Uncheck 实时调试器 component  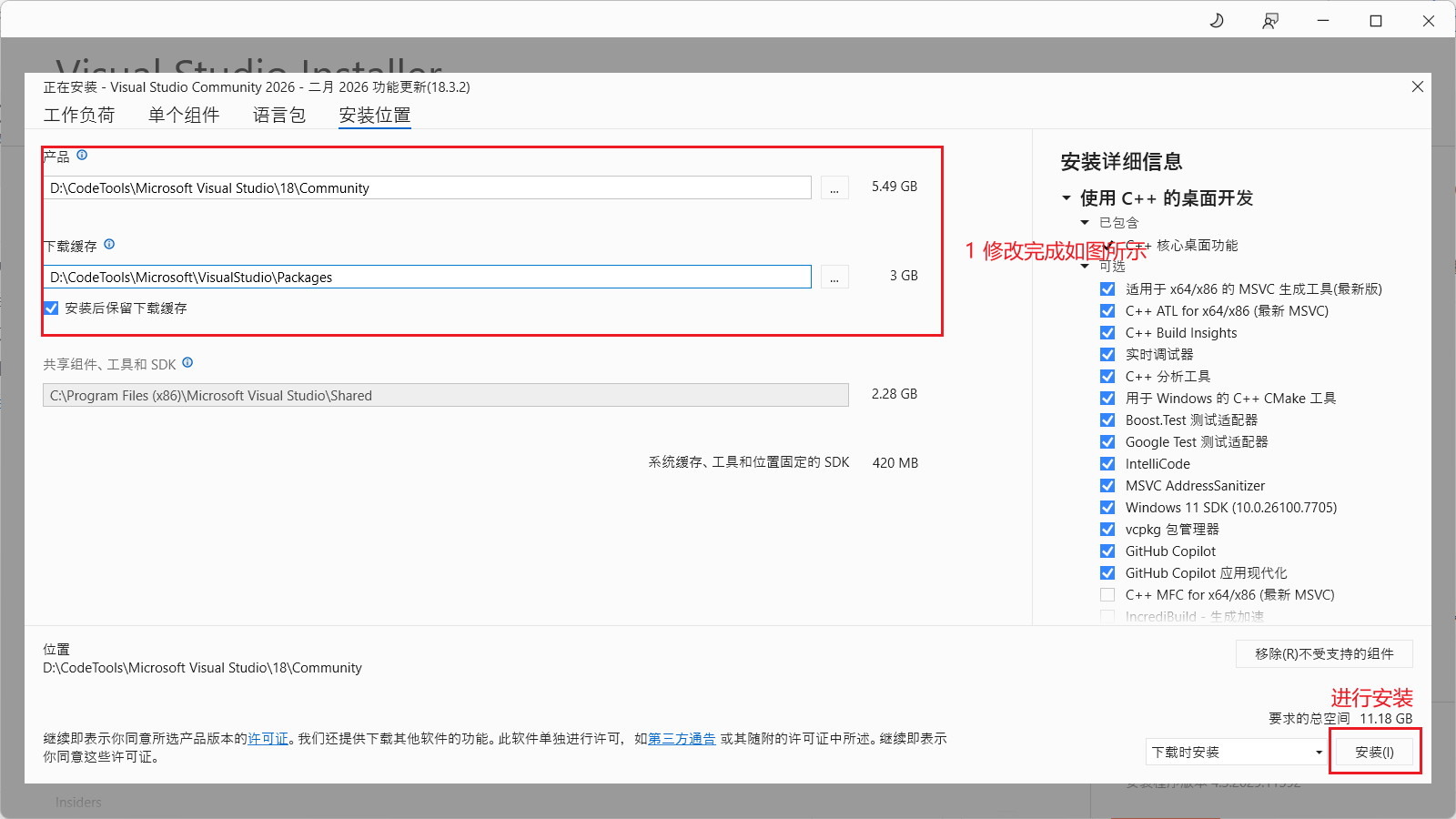pos(1107,355)
